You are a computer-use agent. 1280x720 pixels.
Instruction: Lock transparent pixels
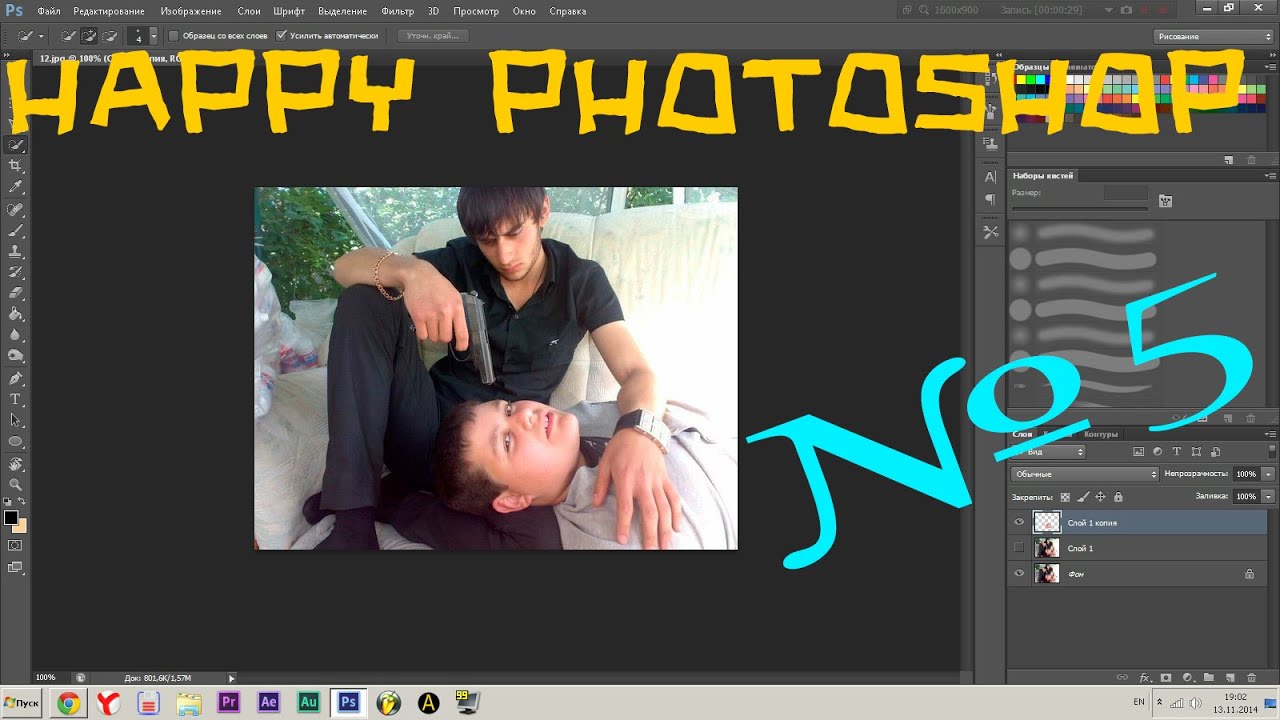pos(1064,497)
